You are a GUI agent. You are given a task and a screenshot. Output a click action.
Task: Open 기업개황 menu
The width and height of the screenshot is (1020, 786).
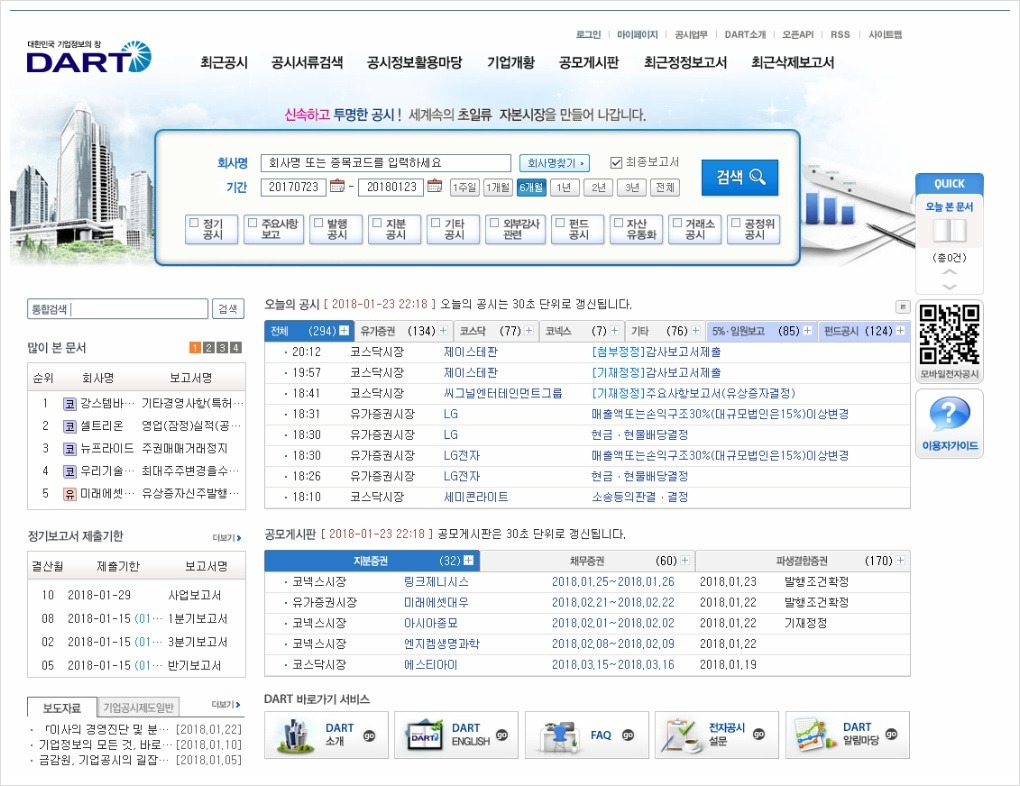click(511, 62)
